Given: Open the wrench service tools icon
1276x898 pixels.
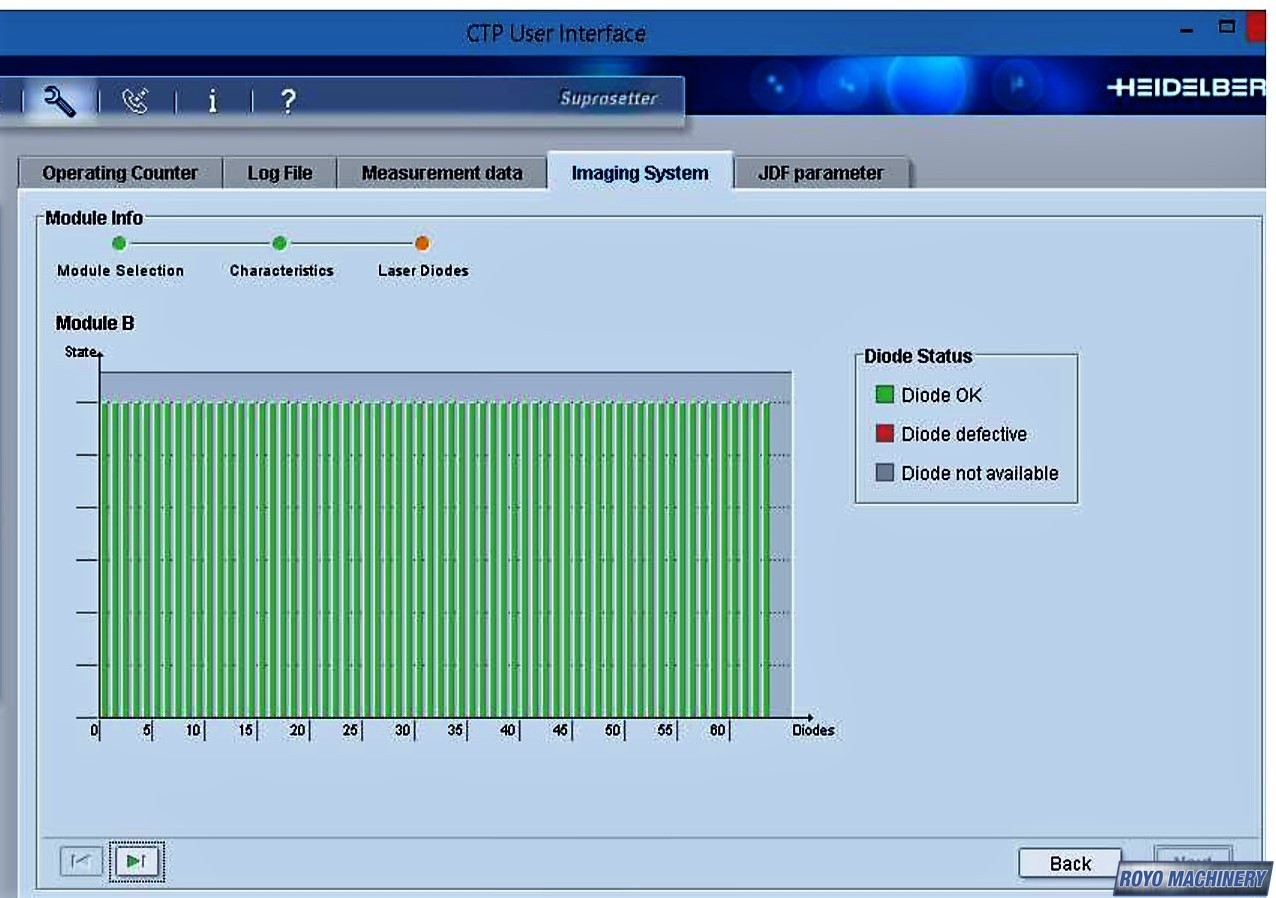Looking at the screenshot, I should pyautogui.click(x=60, y=100).
